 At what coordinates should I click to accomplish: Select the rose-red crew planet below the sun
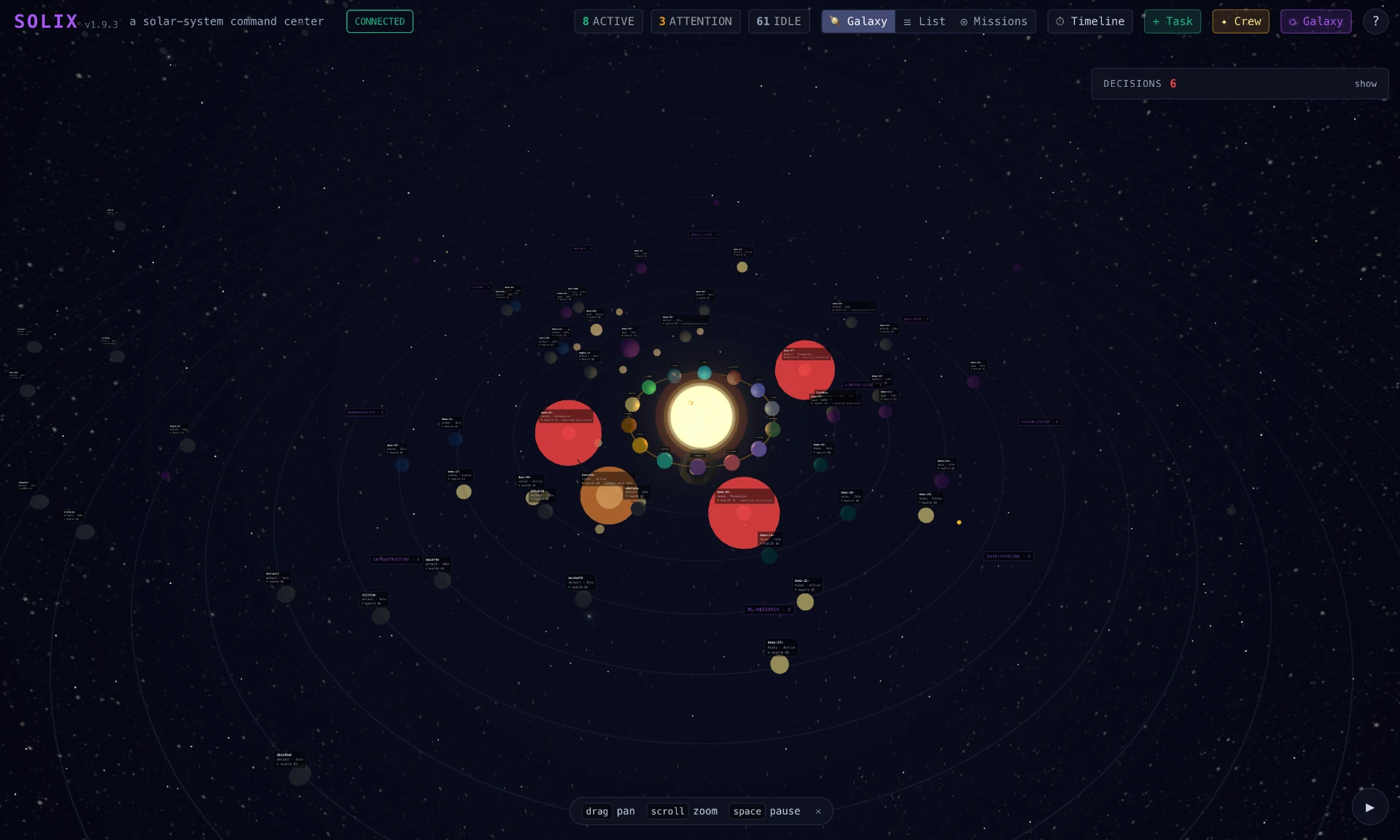click(x=732, y=462)
